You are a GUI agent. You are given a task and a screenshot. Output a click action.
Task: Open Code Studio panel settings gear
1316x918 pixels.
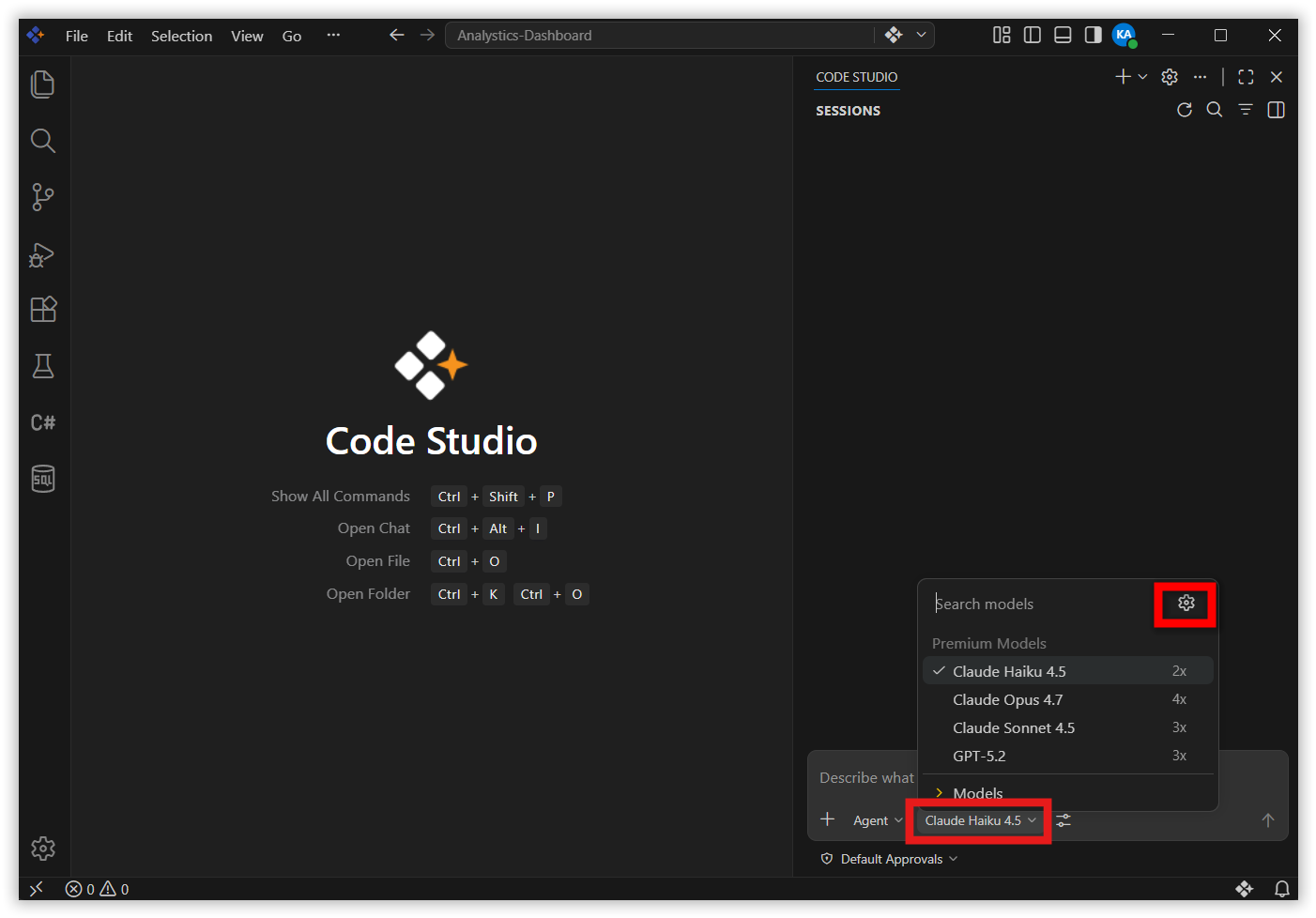pyautogui.click(x=1170, y=77)
